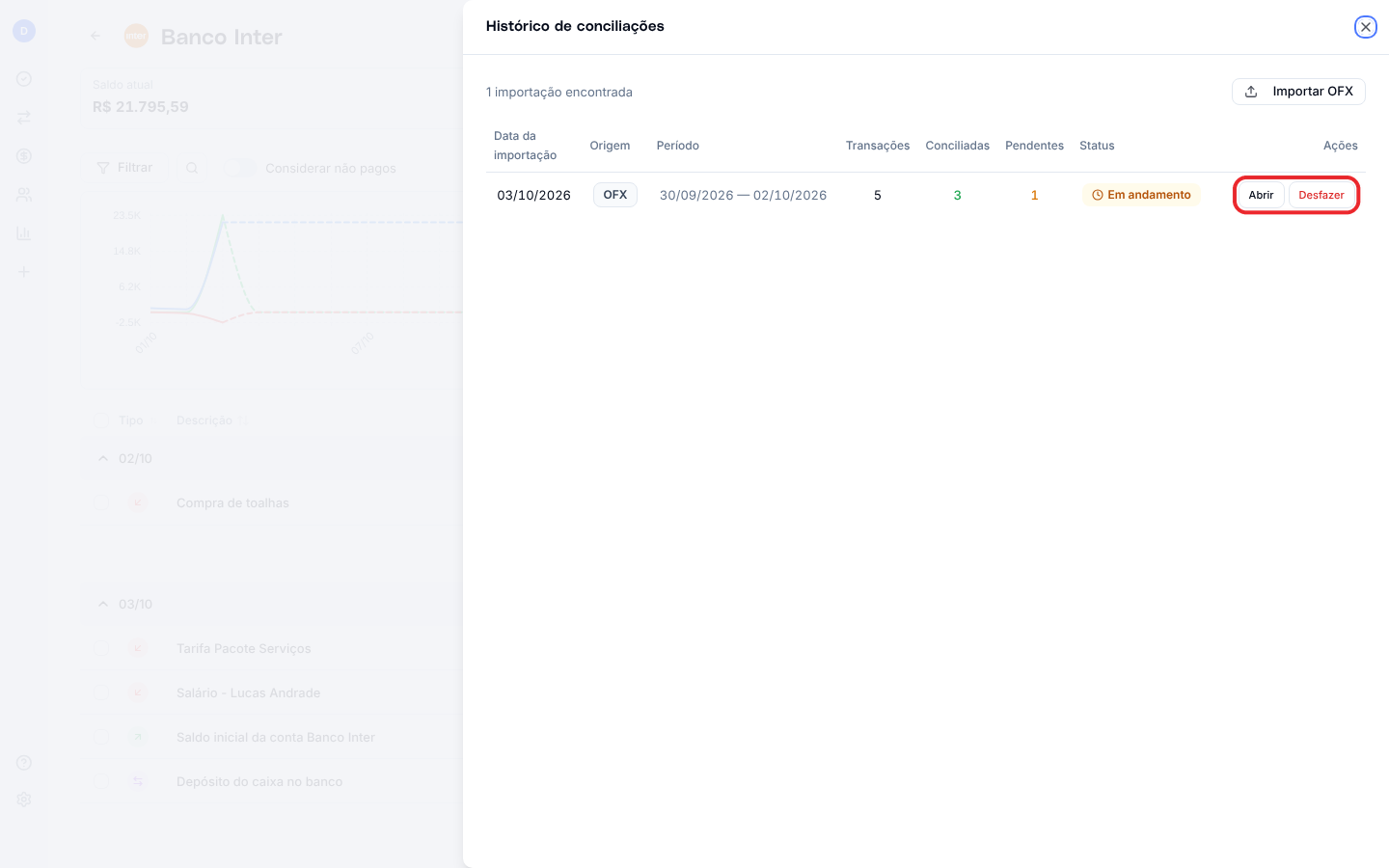
Task: Click the type icon for Tarifa Pacote Serviços
Action: (138, 648)
